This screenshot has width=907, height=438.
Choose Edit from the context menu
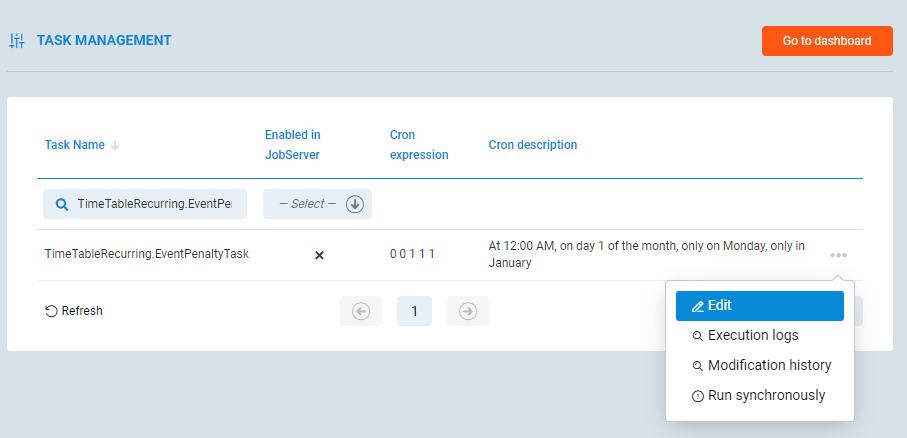(x=759, y=306)
